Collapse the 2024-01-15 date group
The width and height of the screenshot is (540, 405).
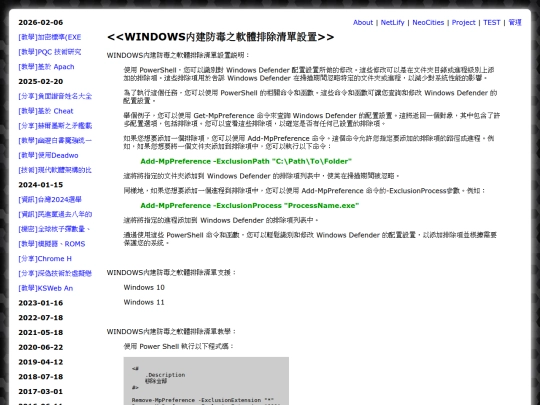pyautogui.click(x=41, y=185)
